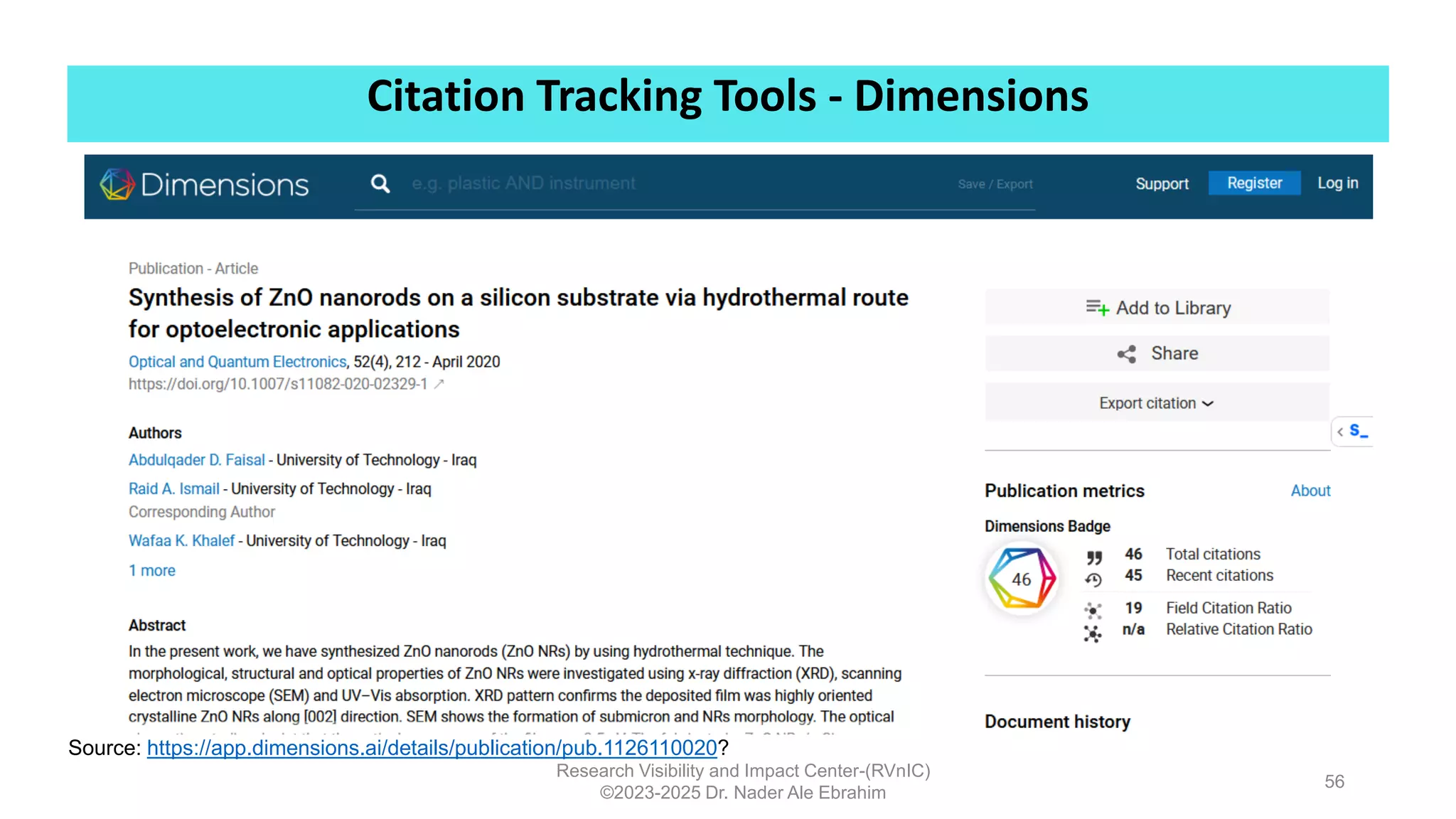Open the DOI external link arrow icon
The width and height of the screenshot is (1456, 819).
click(x=439, y=384)
